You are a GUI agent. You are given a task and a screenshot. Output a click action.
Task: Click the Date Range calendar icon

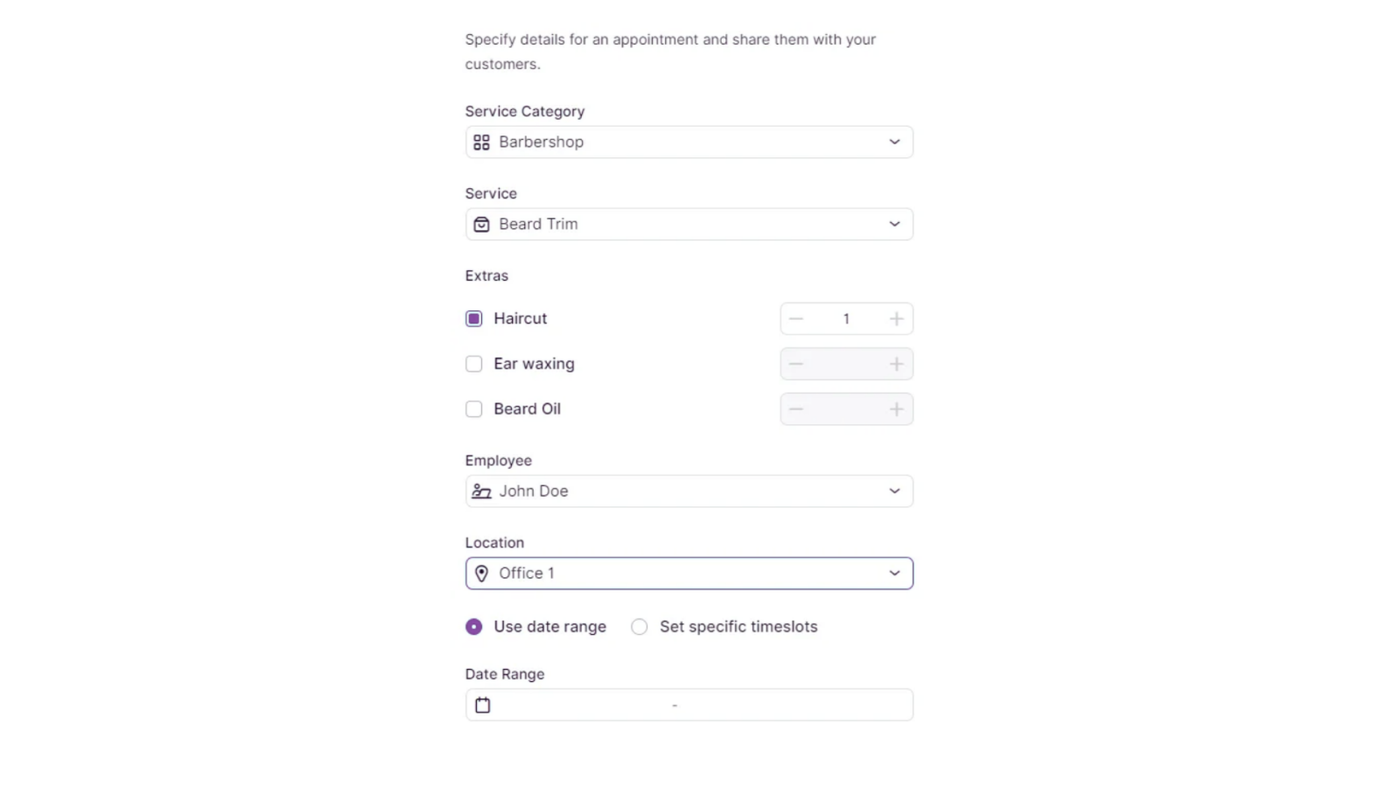coord(482,705)
